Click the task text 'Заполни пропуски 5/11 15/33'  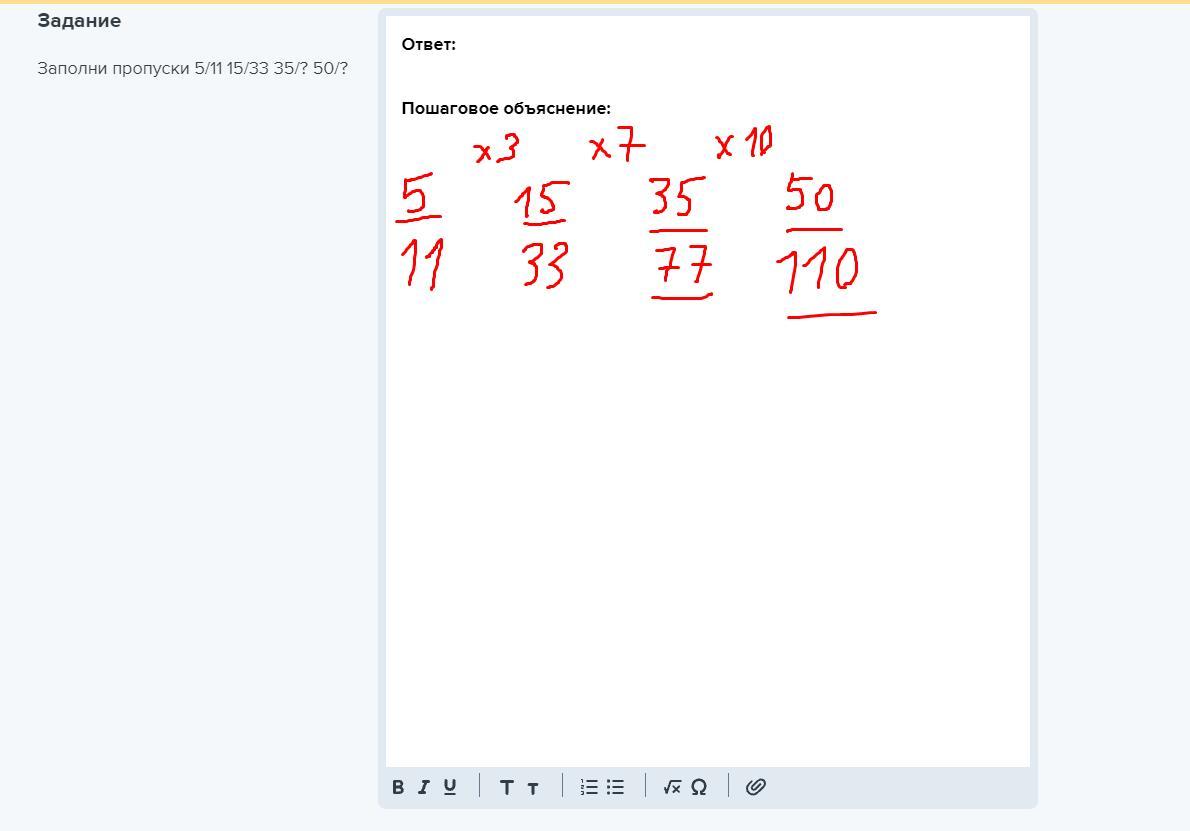click(153, 68)
